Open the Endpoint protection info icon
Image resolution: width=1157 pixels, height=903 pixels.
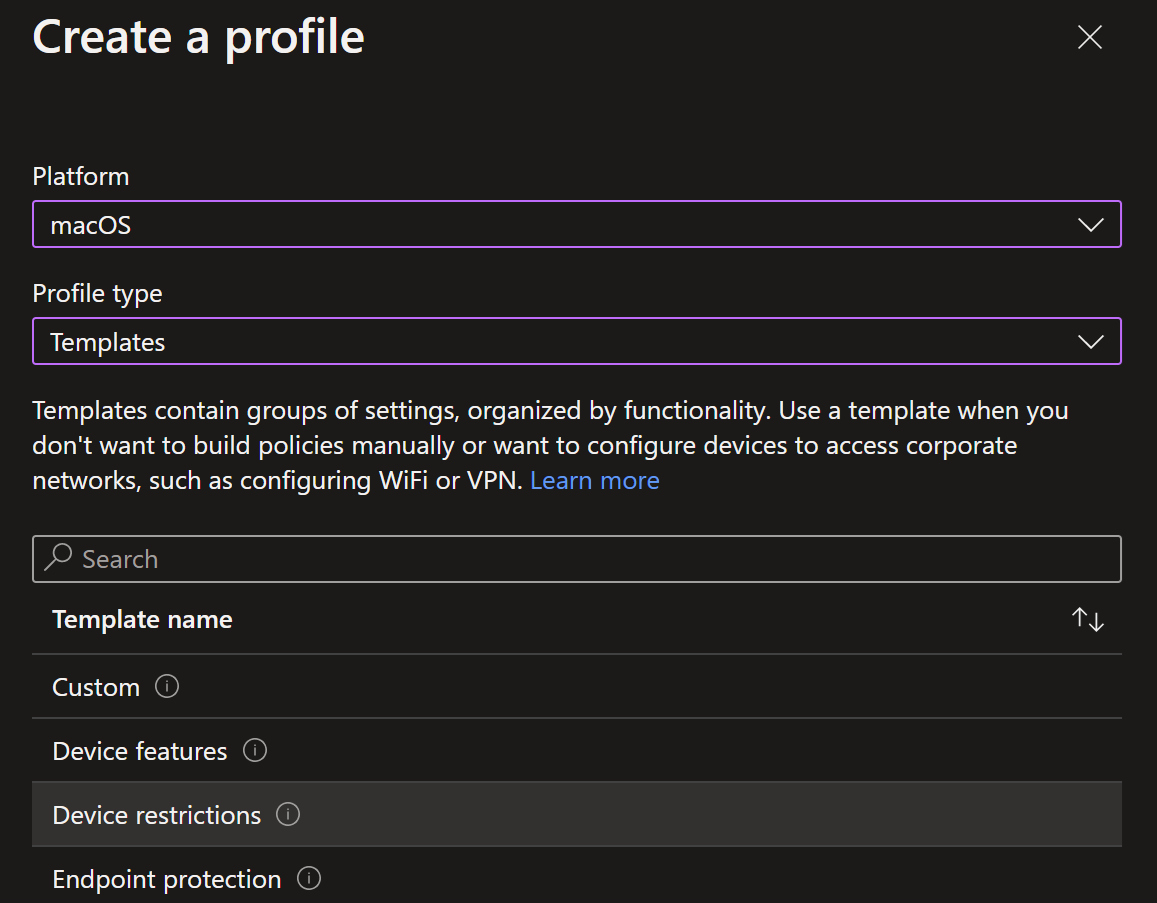[x=308, y=879]
